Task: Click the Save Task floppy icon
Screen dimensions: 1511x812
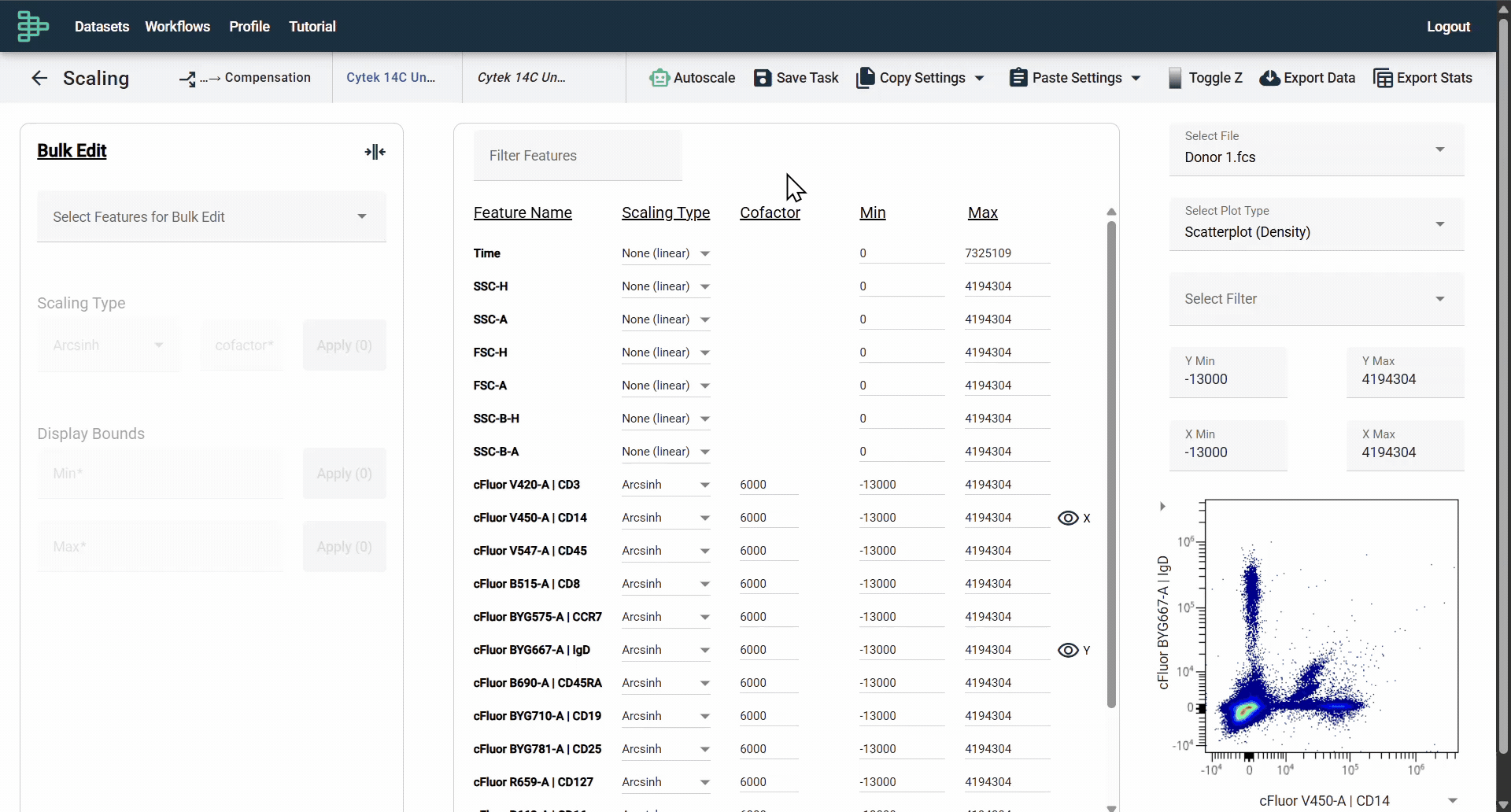Action: pyautogui.click(x=763, y=78)
